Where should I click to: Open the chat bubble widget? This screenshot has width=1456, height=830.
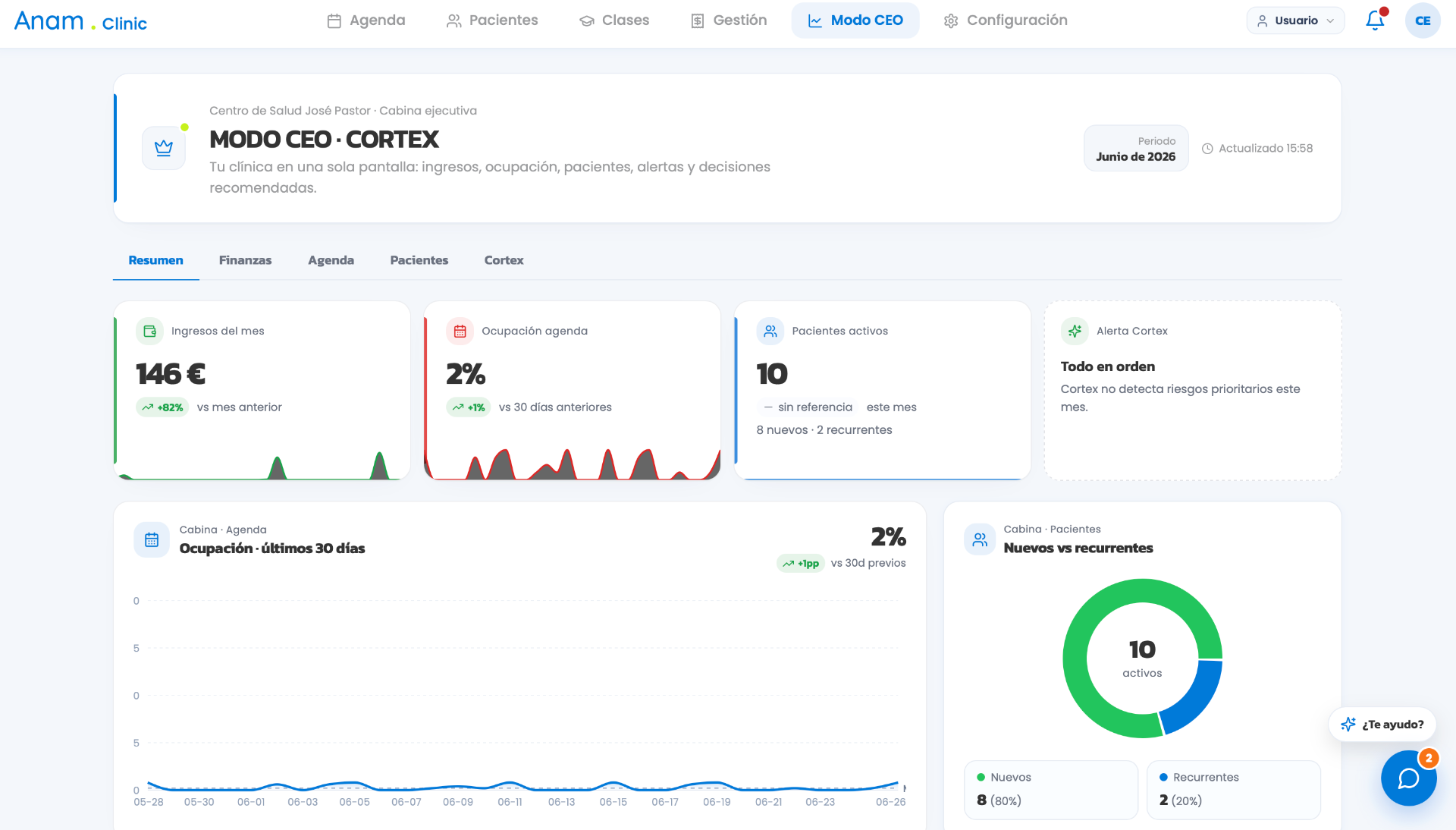click(x=1408, y=778)
